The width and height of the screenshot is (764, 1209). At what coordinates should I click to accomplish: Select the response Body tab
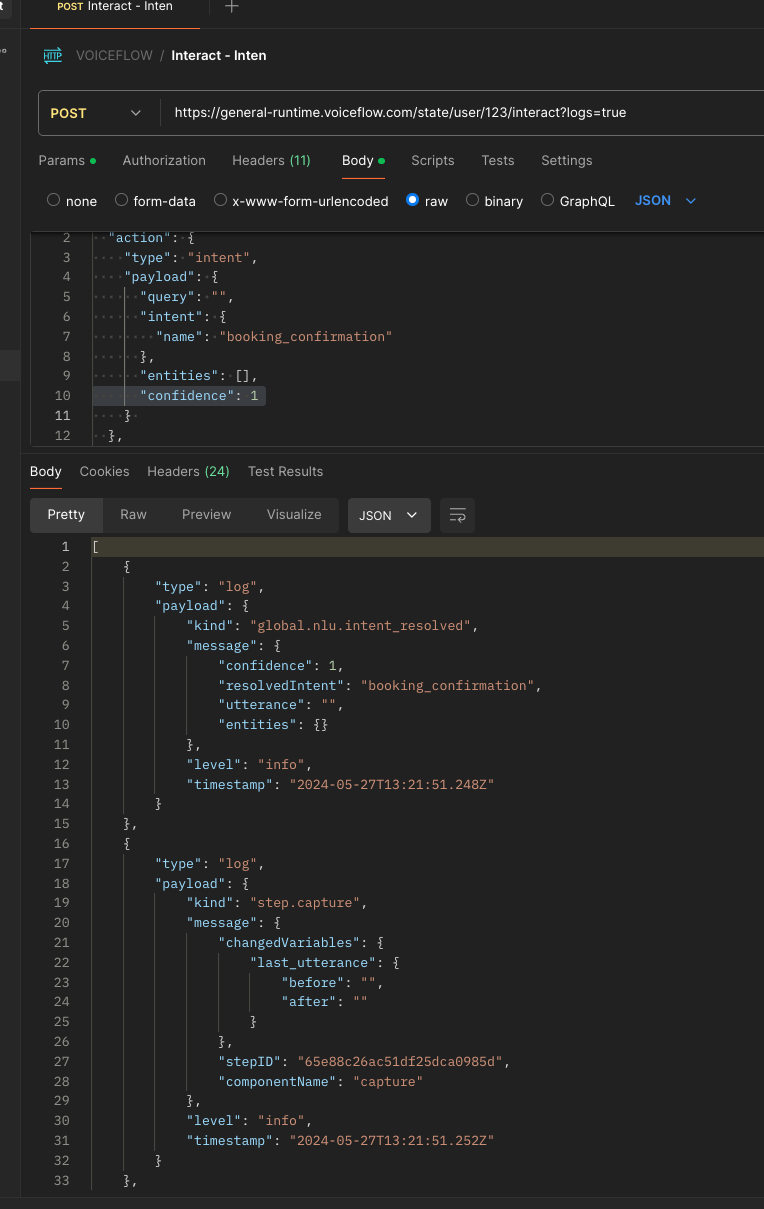46,471
